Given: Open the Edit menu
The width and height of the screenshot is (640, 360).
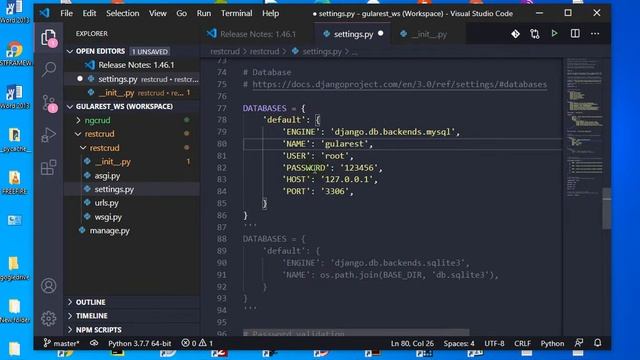Looking at the screenshot, I should coord(89,13).
